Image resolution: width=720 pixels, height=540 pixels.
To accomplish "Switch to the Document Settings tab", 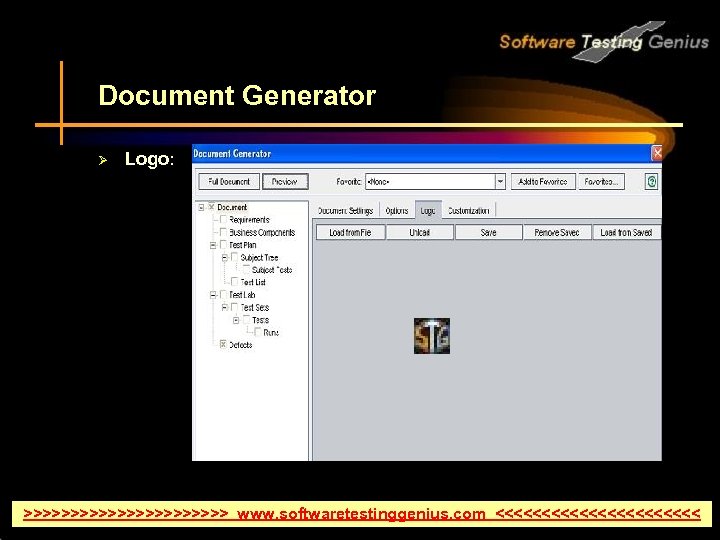I will 345,210.
